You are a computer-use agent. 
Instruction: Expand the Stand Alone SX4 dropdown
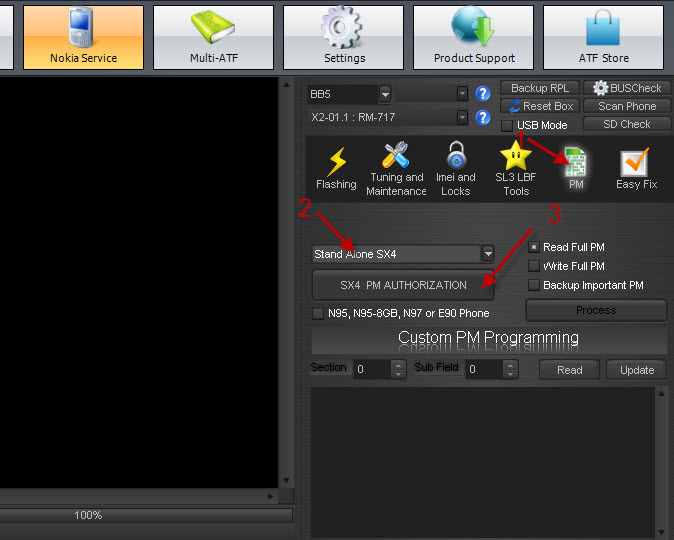click(x=488, y=254)
